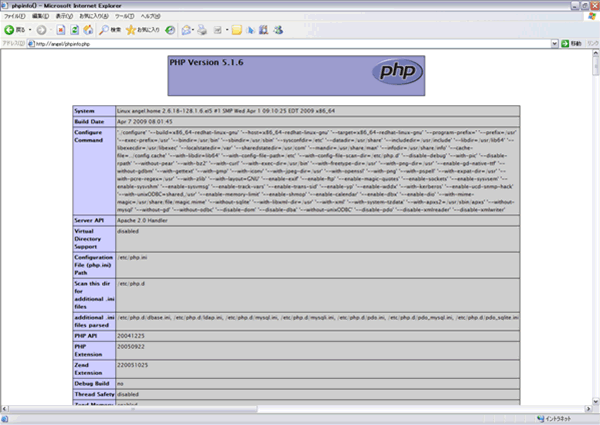Open the Search magnifier button
The width and height of the screenshot is (600, 425).
click(x=110, y=30)
